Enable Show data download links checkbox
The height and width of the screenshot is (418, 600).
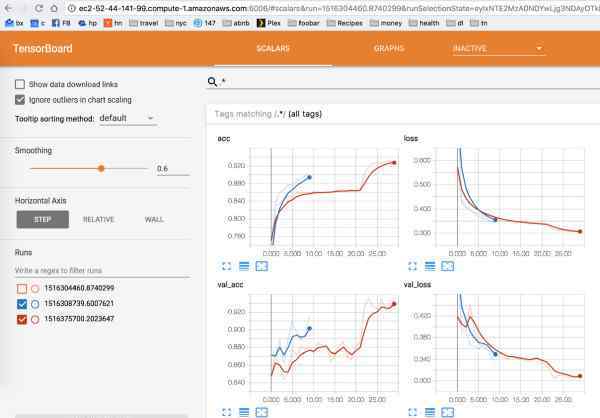pyautogui.click(x=20, y=84)
